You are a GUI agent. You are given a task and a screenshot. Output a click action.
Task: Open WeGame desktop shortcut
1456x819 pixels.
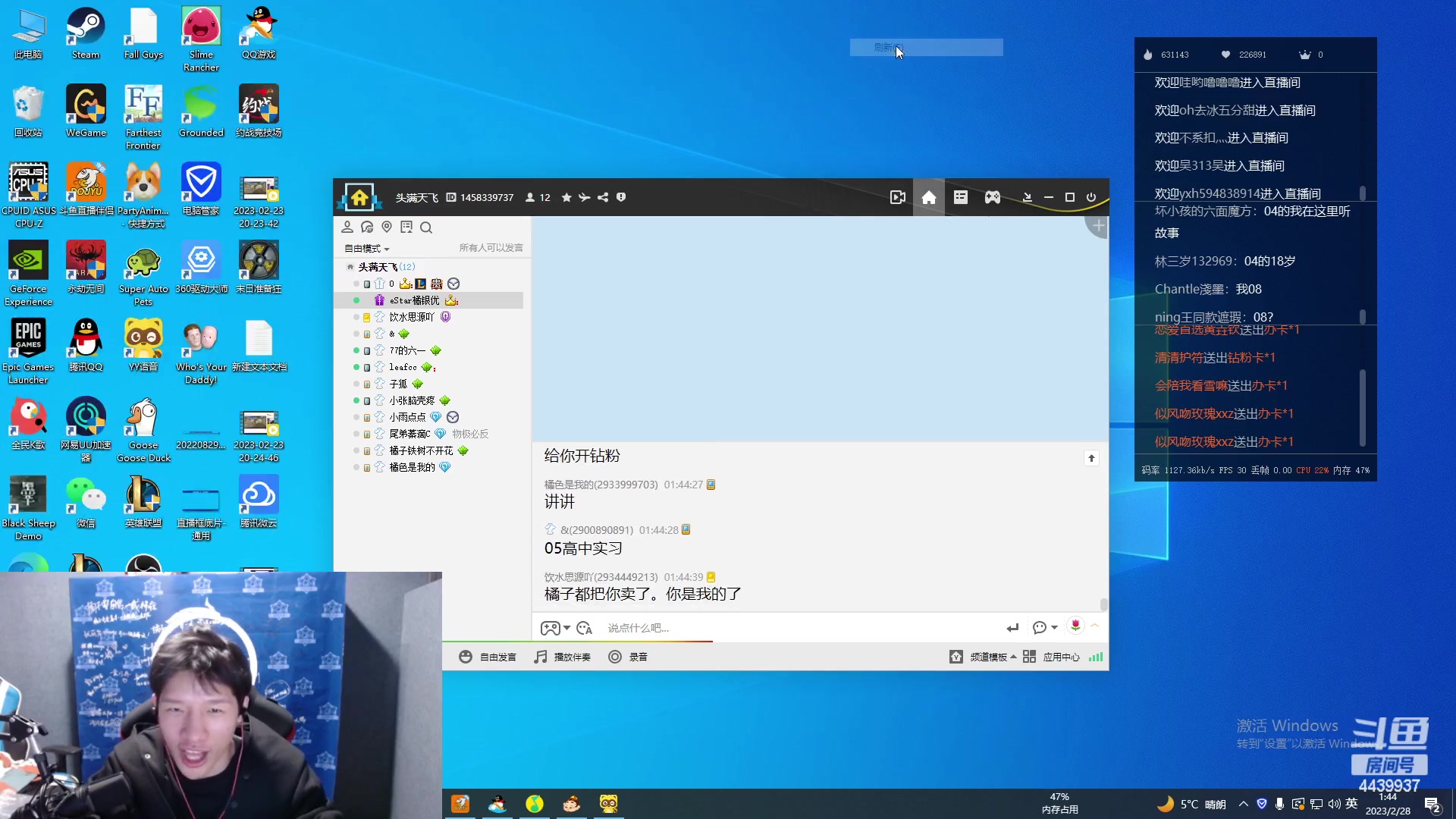[x=86, y=111]
